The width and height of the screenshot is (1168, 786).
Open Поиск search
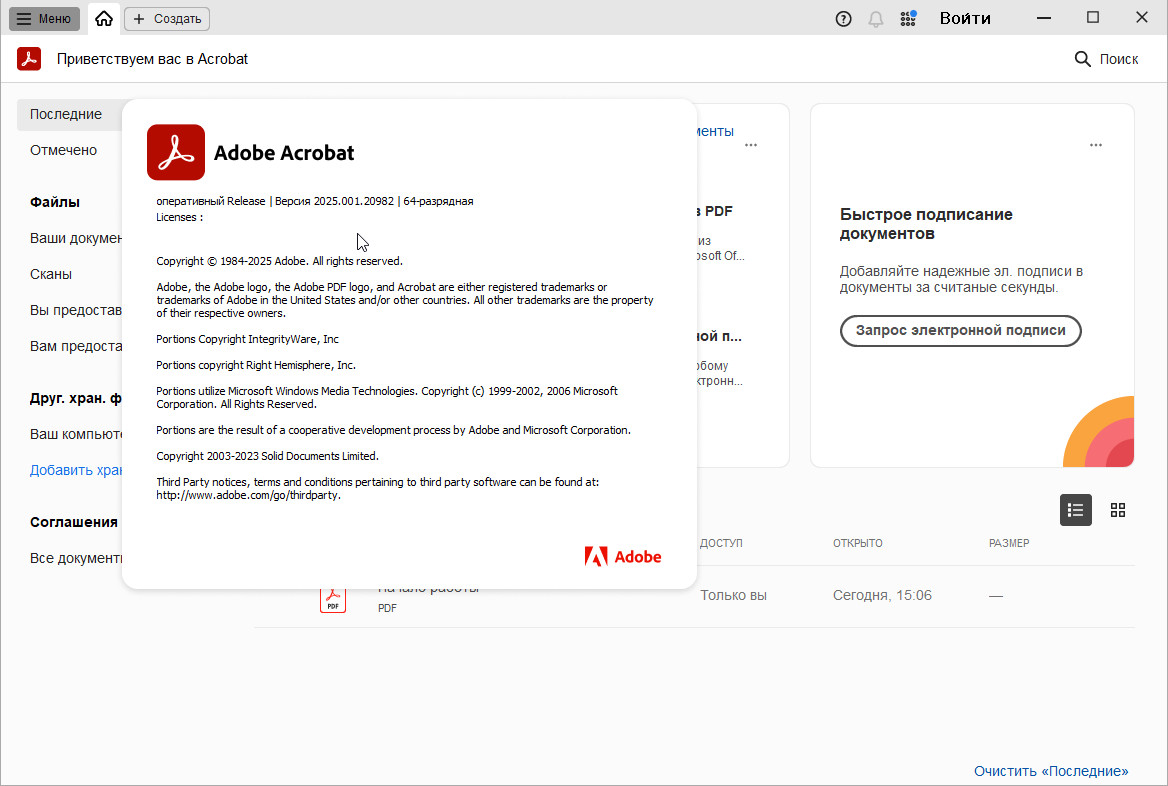coord(1106,59)
